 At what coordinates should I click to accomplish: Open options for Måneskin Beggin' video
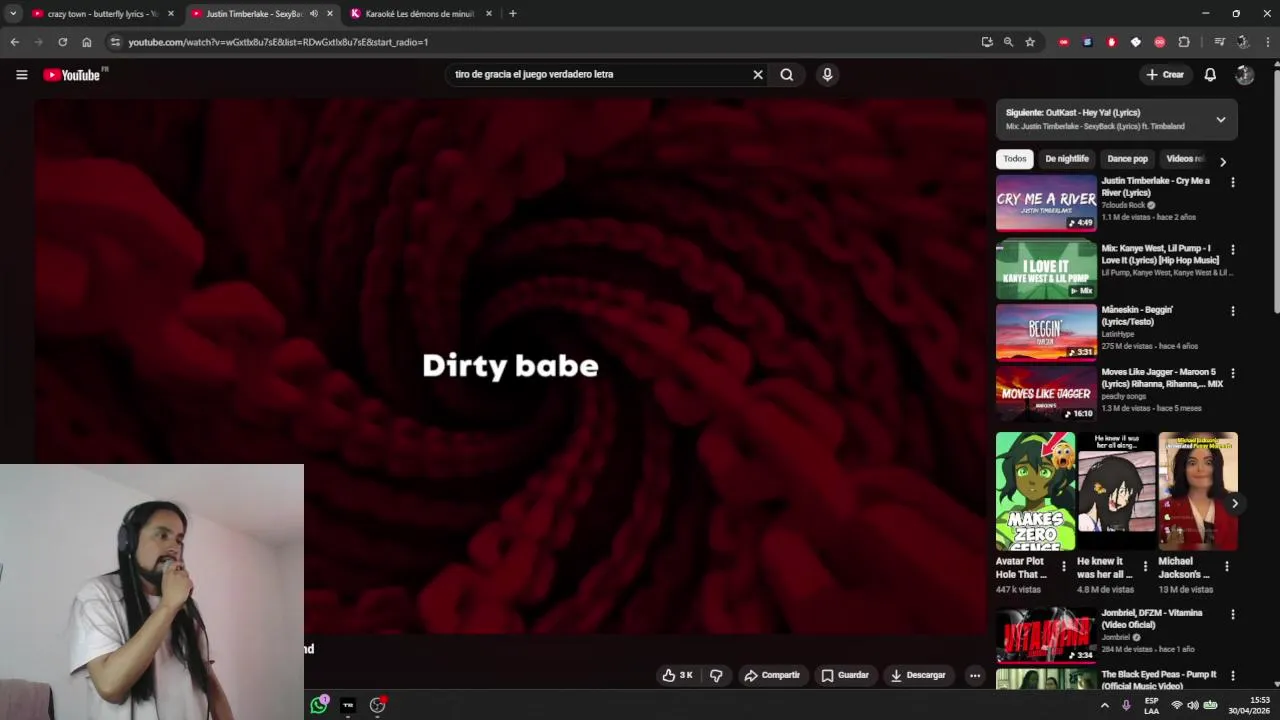tap(1232, 312)
